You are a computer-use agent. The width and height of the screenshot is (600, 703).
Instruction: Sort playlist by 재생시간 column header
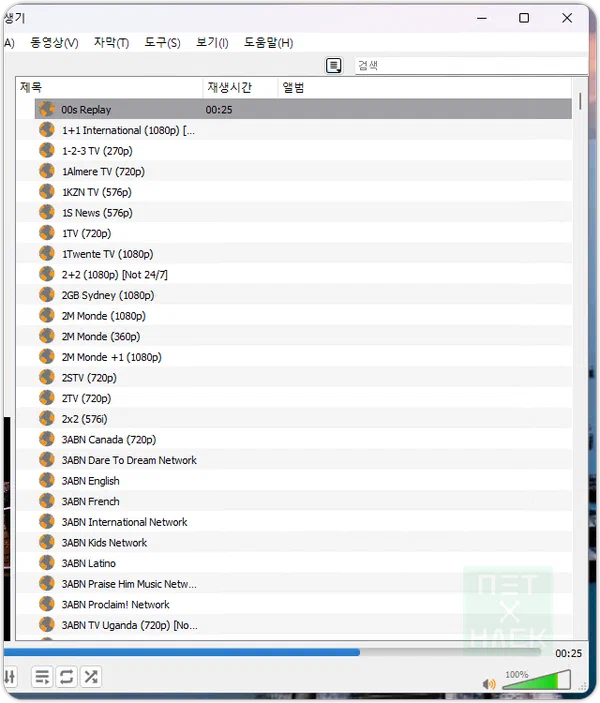tap(240, 87)
